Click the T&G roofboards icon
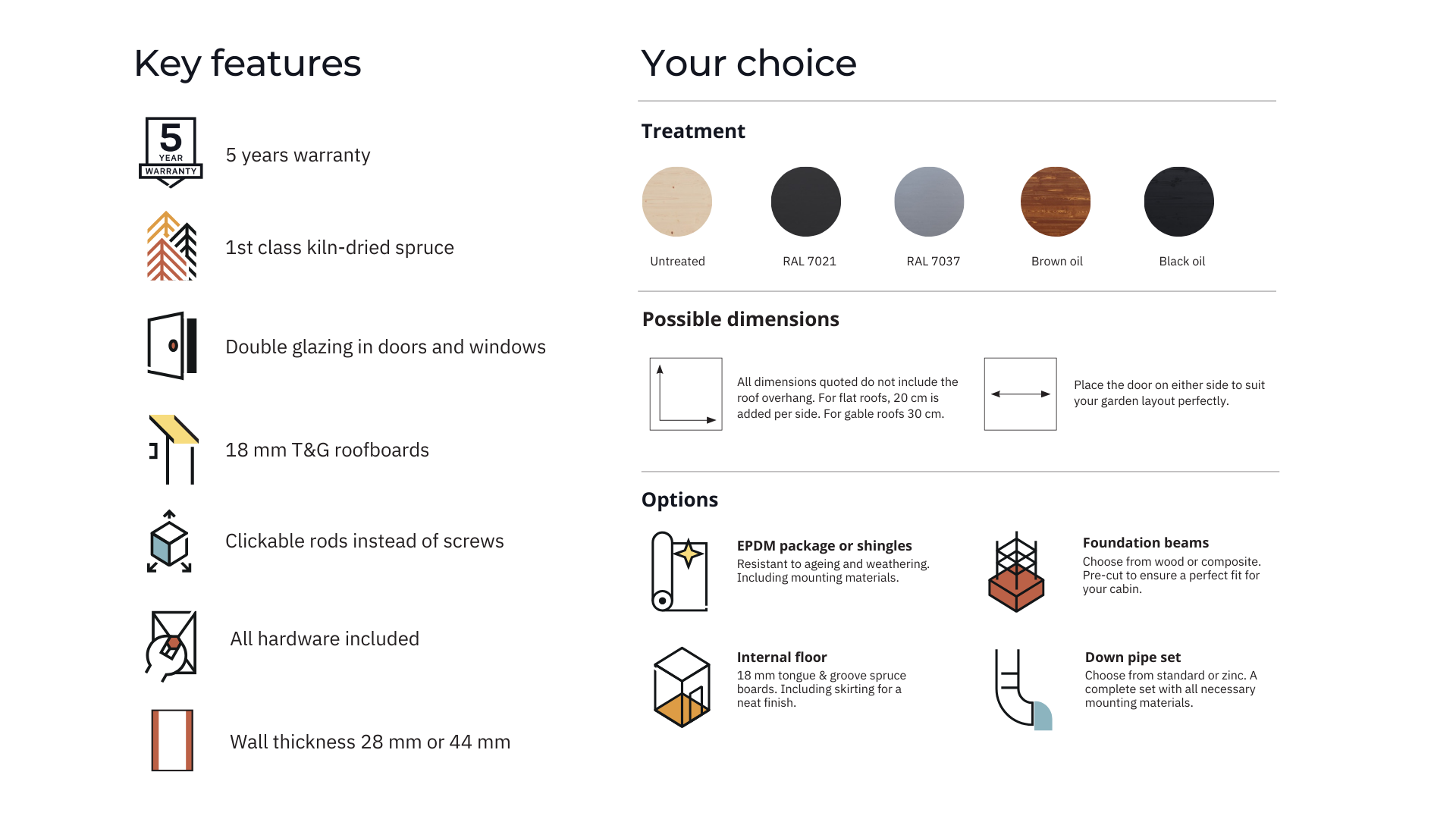The width and height of the screenshot is (1456, 819). [x=173, y=449]
